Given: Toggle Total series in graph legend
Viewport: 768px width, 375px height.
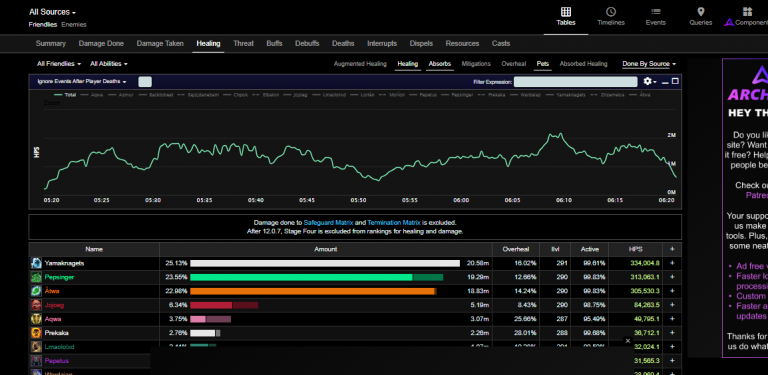Looking at the screenshot, I should pyautogui.click(x=65, y=95).
